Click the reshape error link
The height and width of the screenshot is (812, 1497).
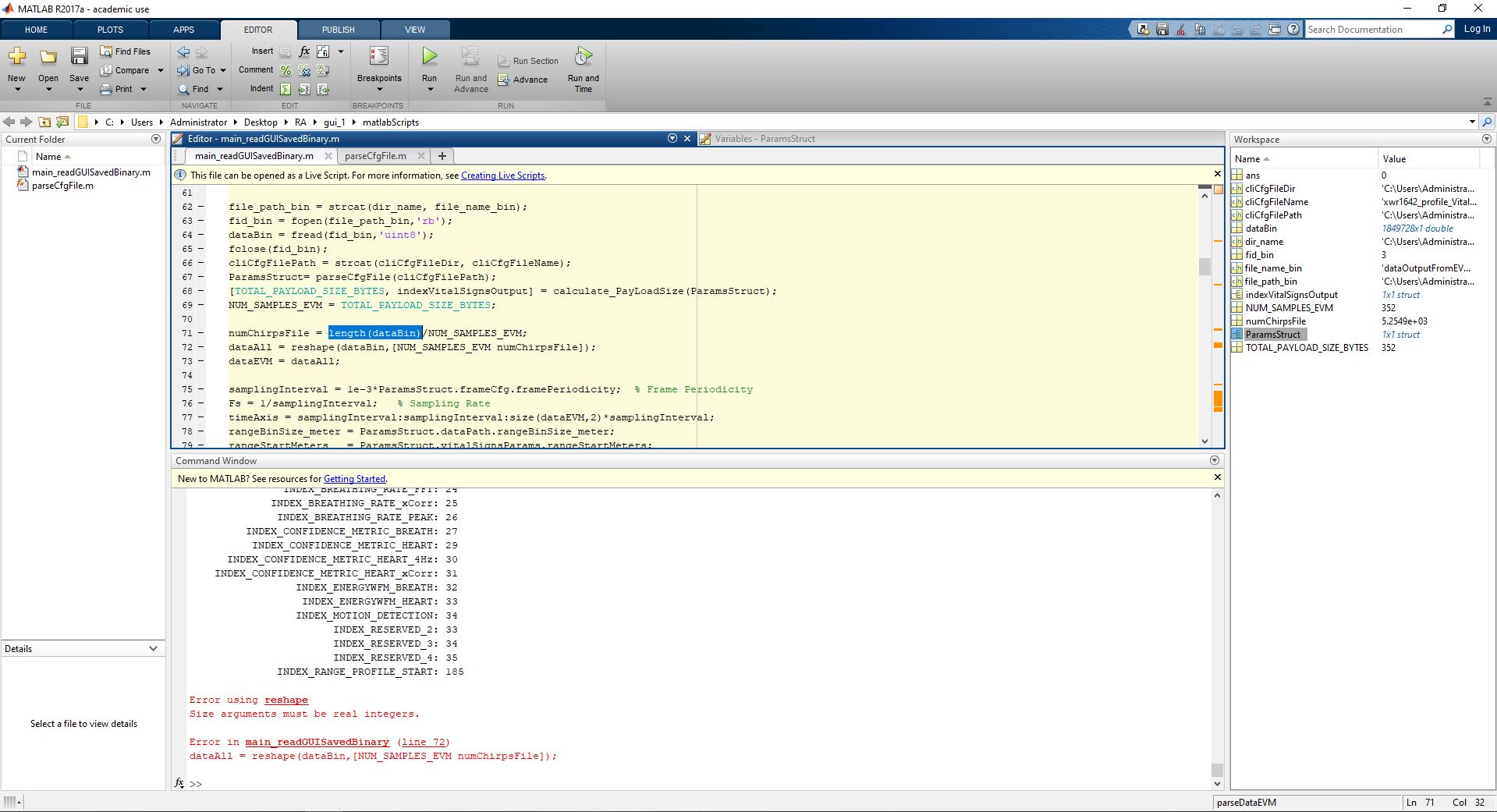pos(286,700)
